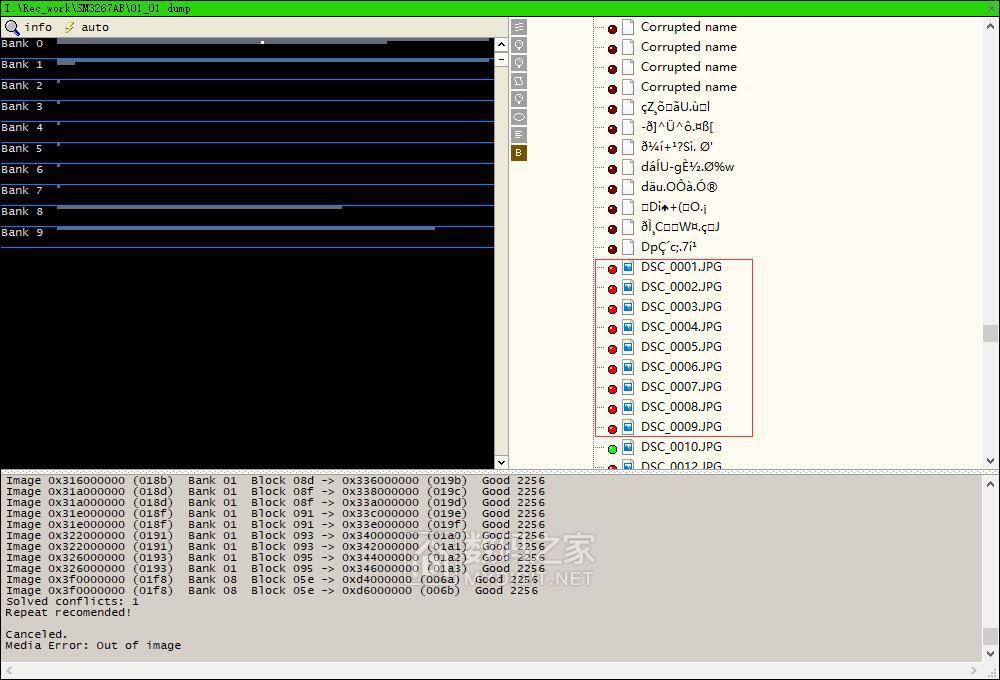Click 'Media Error: Out of image' log line

[93, 646]
